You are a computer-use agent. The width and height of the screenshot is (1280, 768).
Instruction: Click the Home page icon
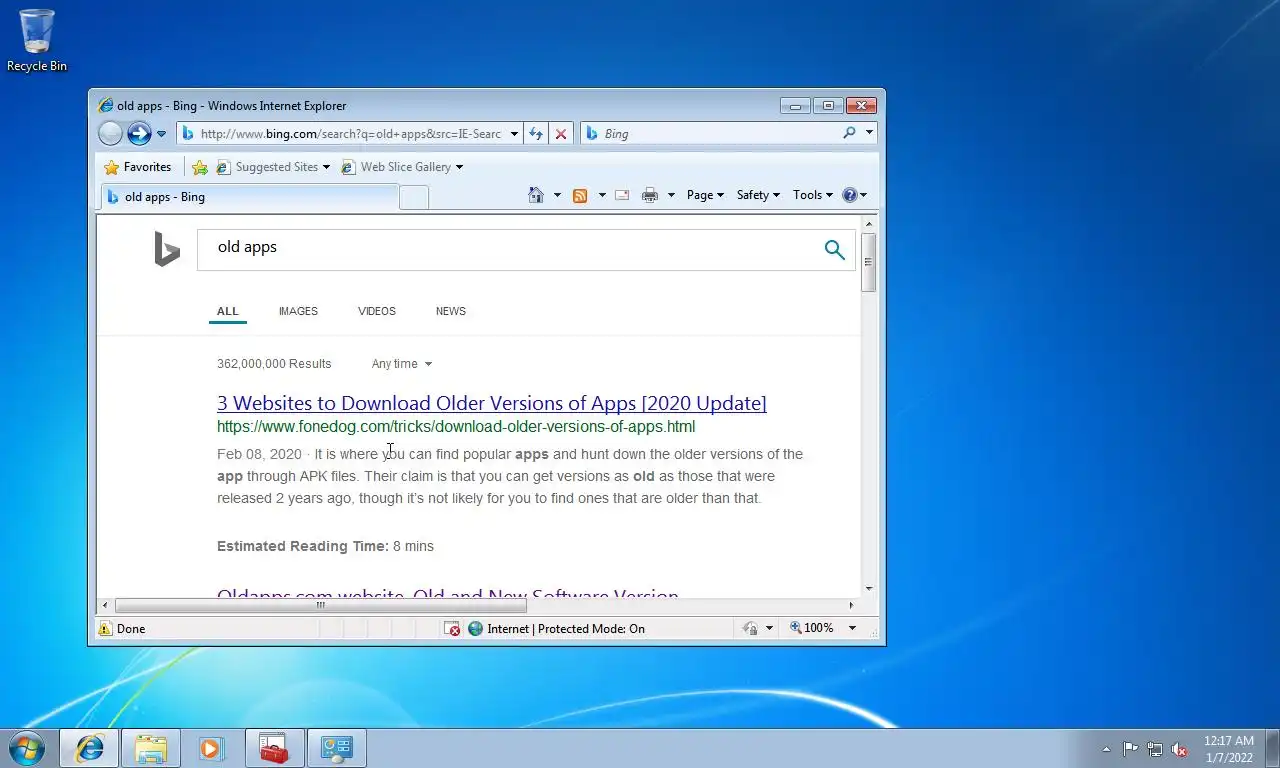(x=536, y=195)
